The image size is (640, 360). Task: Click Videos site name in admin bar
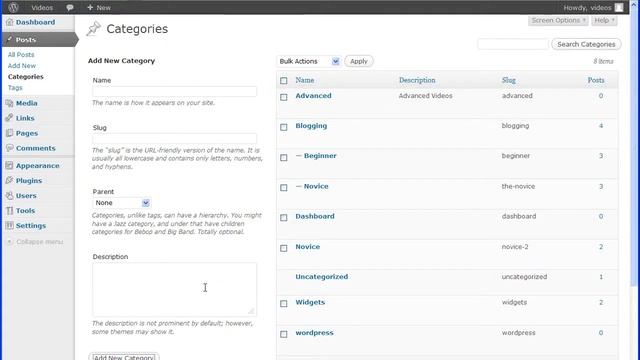[x=42, y=7]
